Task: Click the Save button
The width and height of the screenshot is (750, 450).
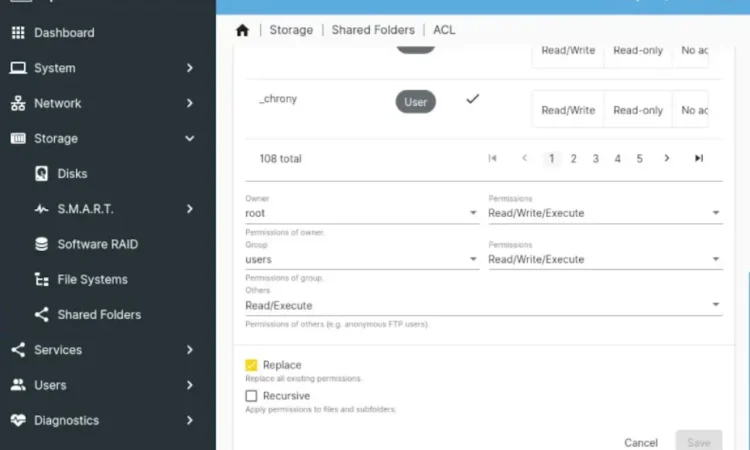Action: point(699,442)
